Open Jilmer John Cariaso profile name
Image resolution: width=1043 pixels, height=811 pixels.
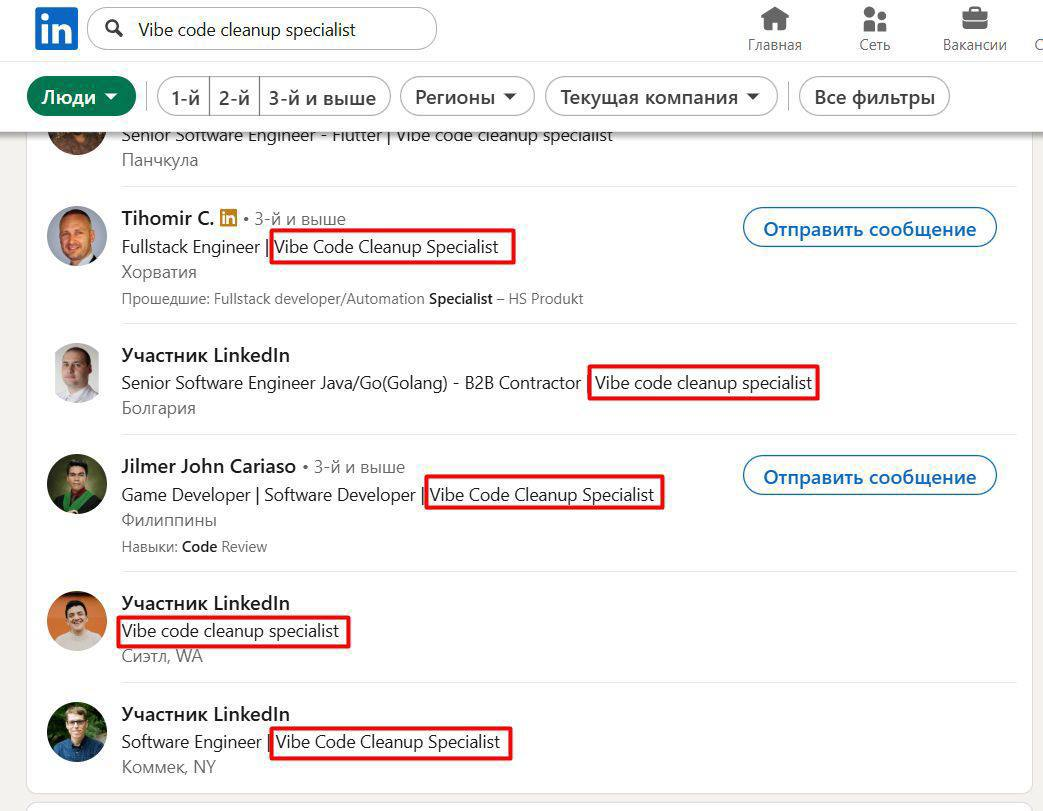coord(208,466)
